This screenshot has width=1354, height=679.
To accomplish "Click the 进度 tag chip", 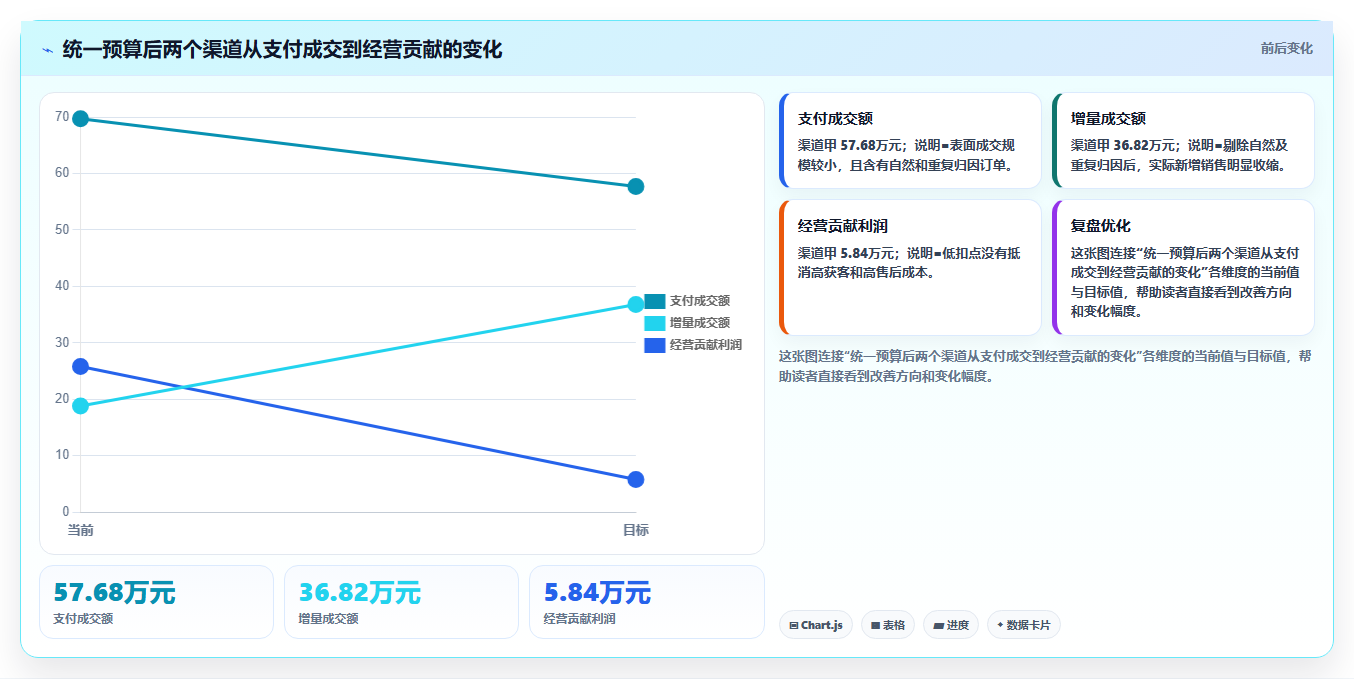I will [951, 625].
